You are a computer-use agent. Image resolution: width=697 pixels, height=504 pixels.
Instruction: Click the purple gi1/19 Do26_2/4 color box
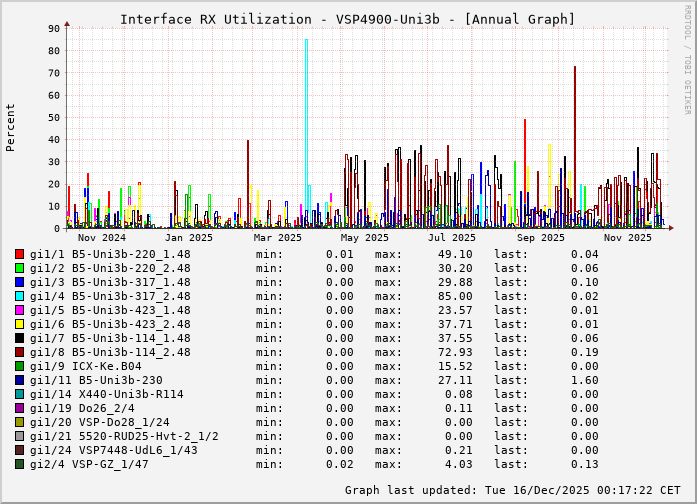tap(19, 408)
